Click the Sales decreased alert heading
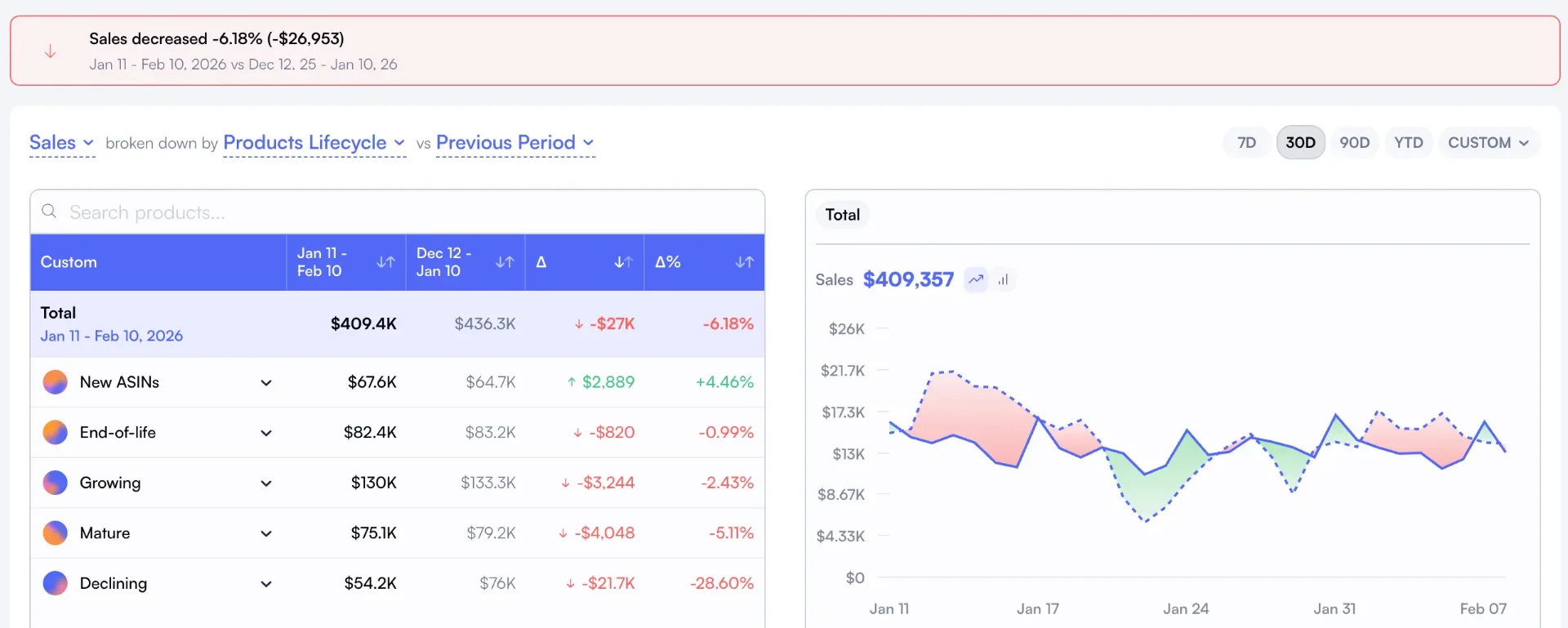 point(216,38)
